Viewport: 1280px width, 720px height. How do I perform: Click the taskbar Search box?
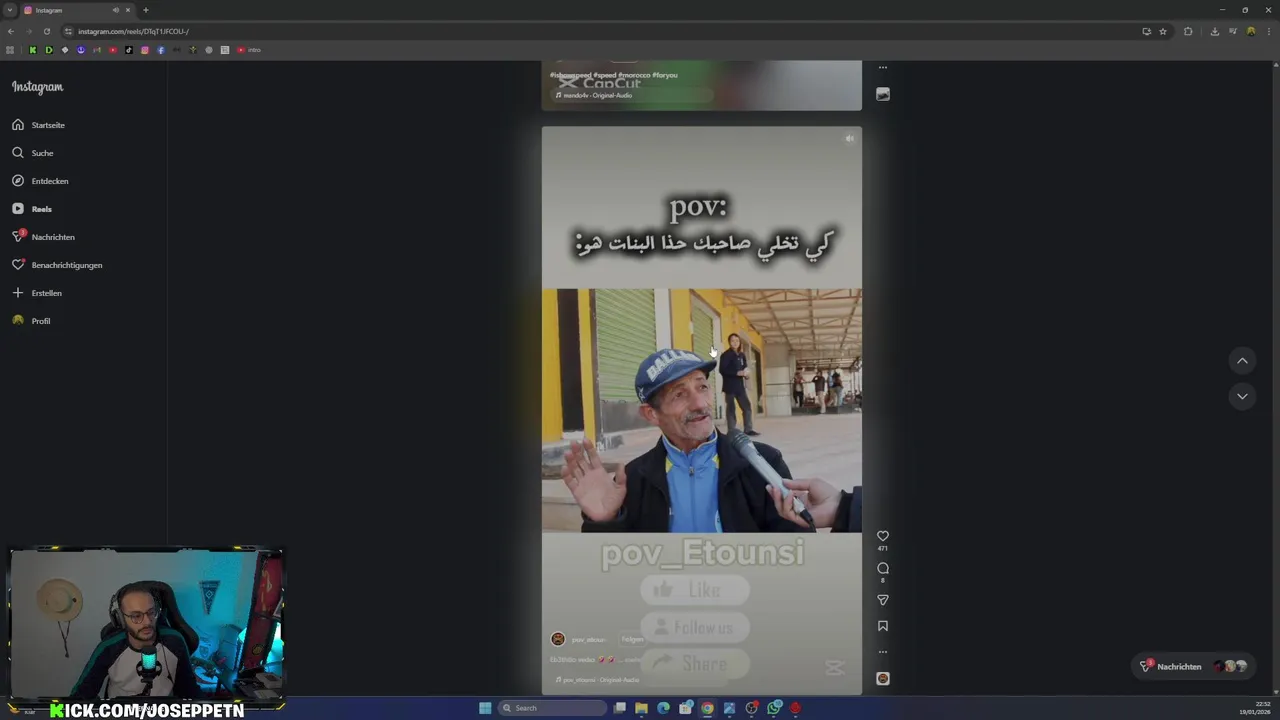point(552,708)
